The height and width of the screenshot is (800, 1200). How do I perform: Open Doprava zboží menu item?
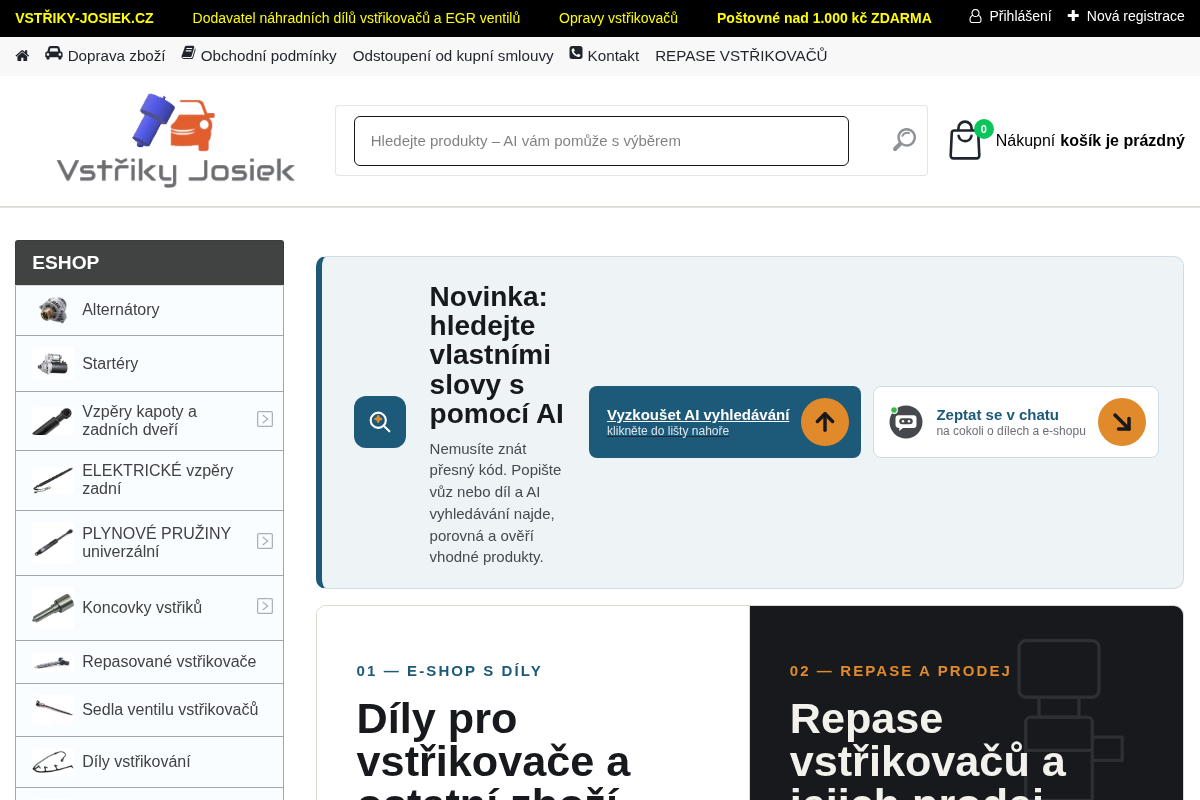point(105,55)
